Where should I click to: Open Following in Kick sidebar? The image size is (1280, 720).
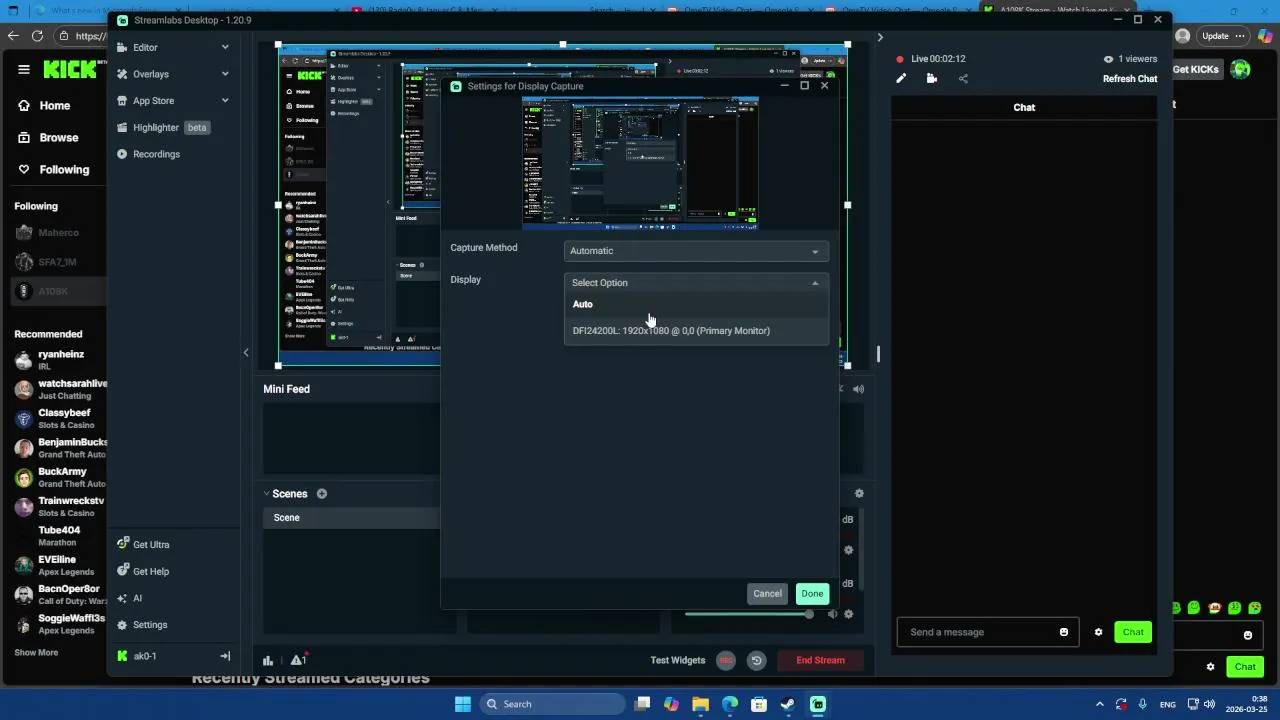tap(54, 169)
